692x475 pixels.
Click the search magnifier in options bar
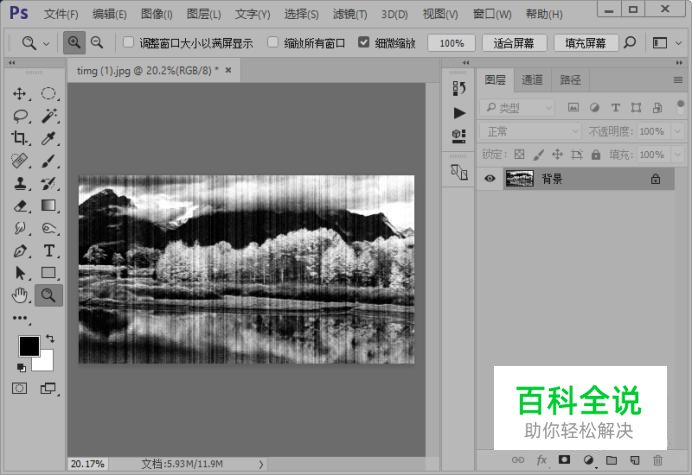(x=630, y=42)
